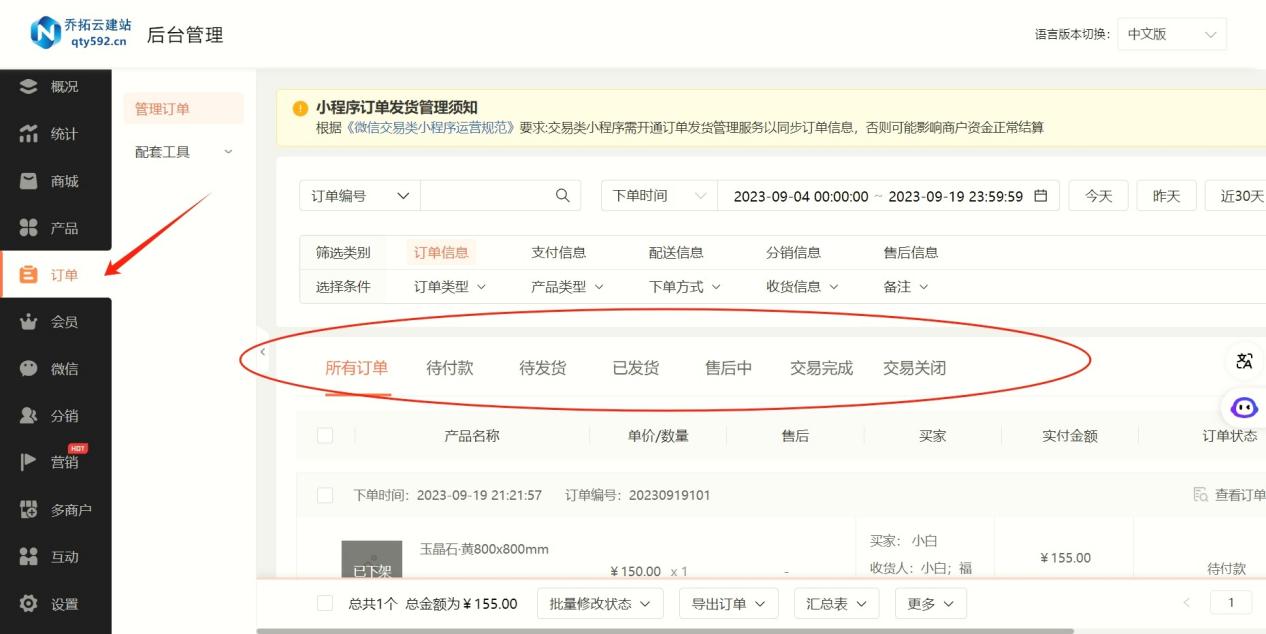Viewport: 1266px width, 634px height.
Task: Click the 商城 mall sidebar icon
Action: click(x=29, y=181)
